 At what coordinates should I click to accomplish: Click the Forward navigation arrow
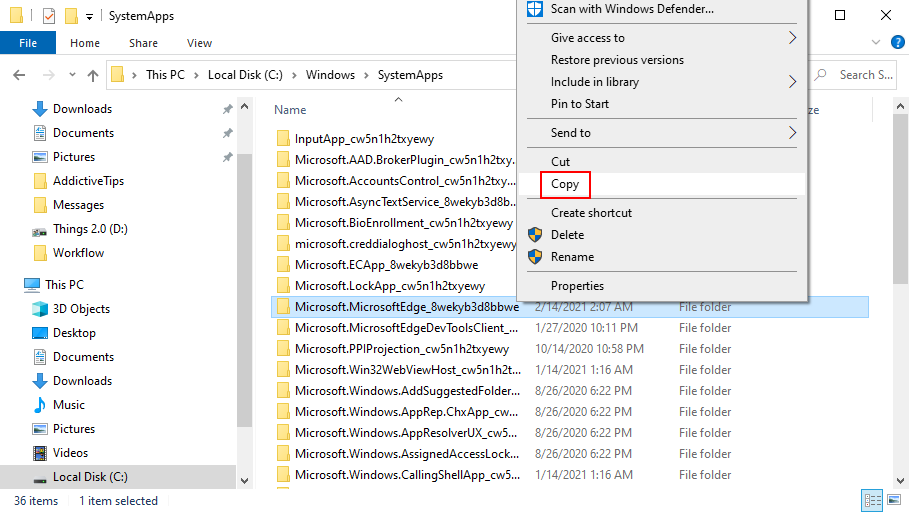click(x=49, y=75)
